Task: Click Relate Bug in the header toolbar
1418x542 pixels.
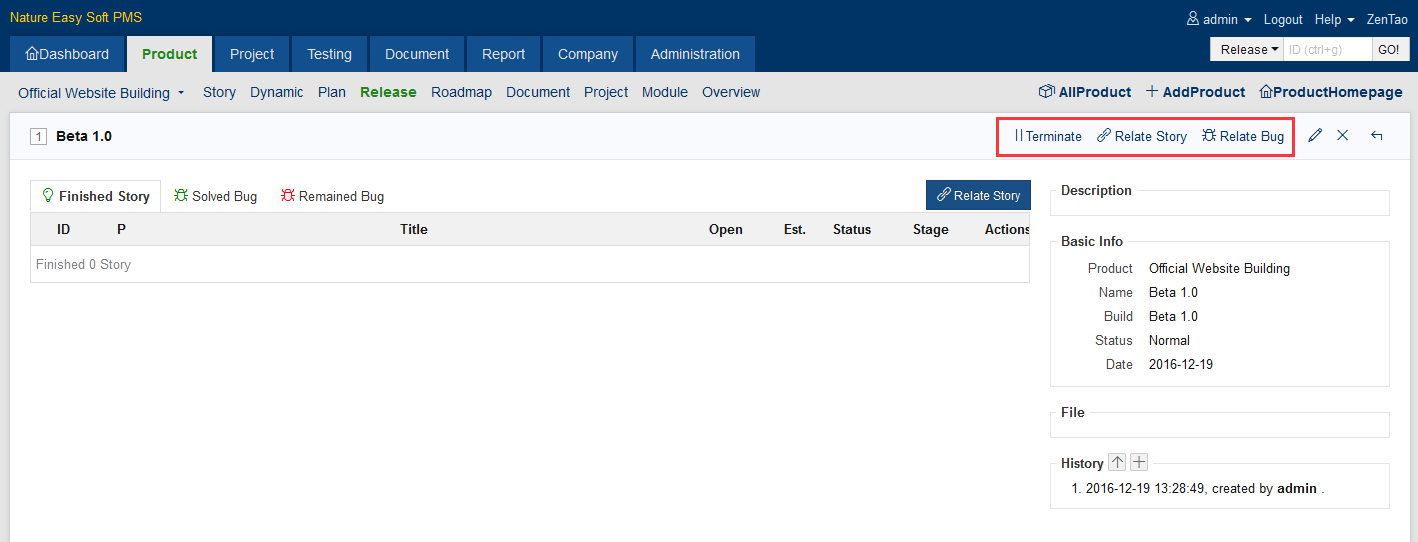Action: click(x=1243, y=136)
